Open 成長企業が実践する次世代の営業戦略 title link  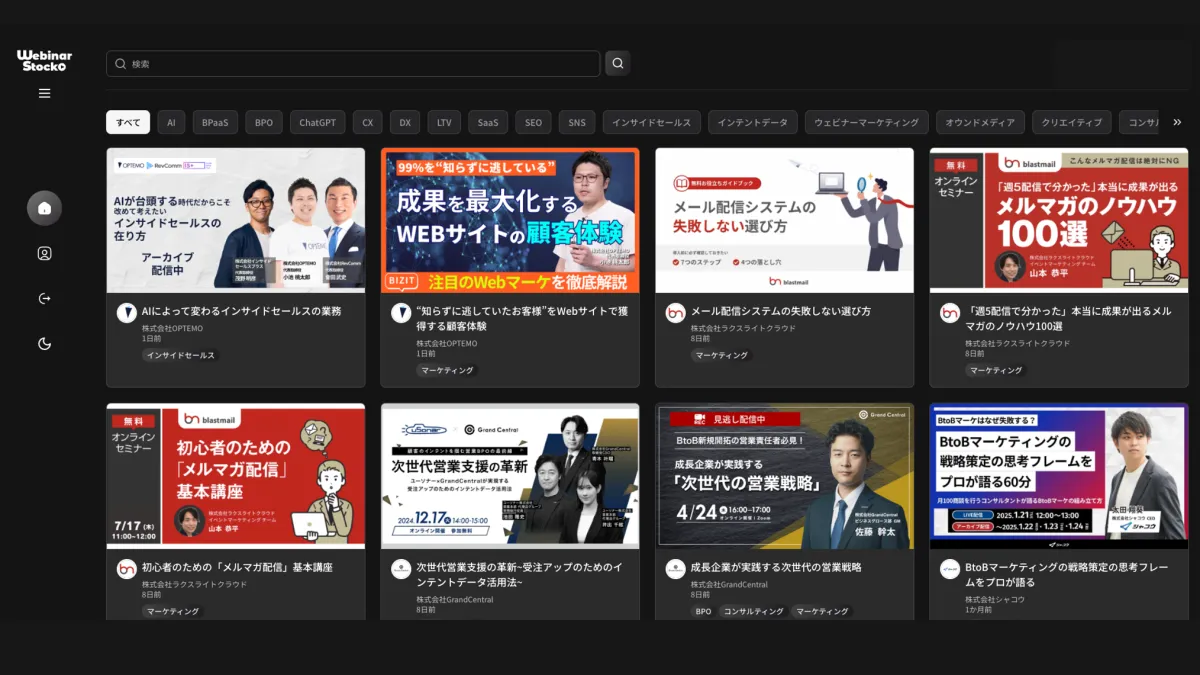pyautogui.click(x=775, y=567)
